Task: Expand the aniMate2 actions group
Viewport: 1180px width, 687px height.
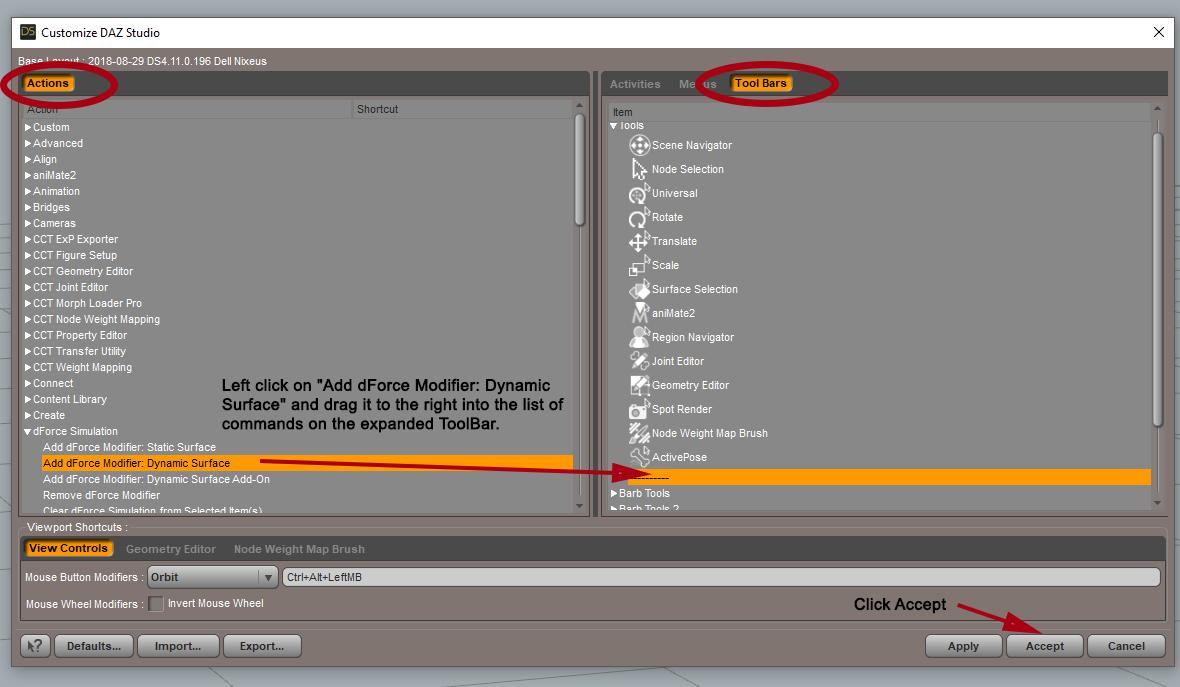Action: [28, 175]
